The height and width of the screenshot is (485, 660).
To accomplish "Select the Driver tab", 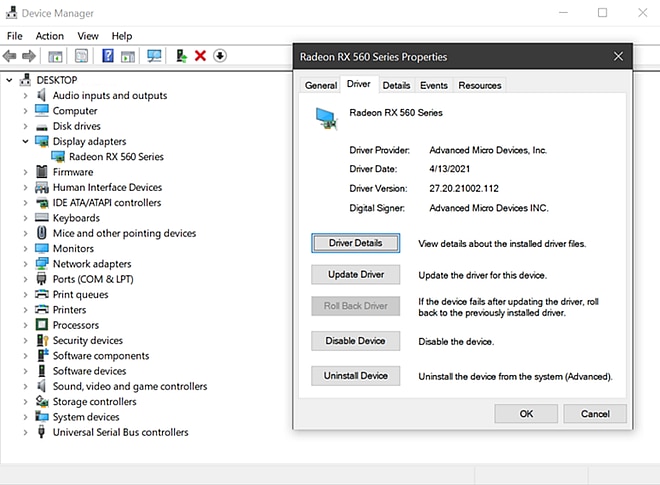I will pyautogui.click(x=359, y=84).
